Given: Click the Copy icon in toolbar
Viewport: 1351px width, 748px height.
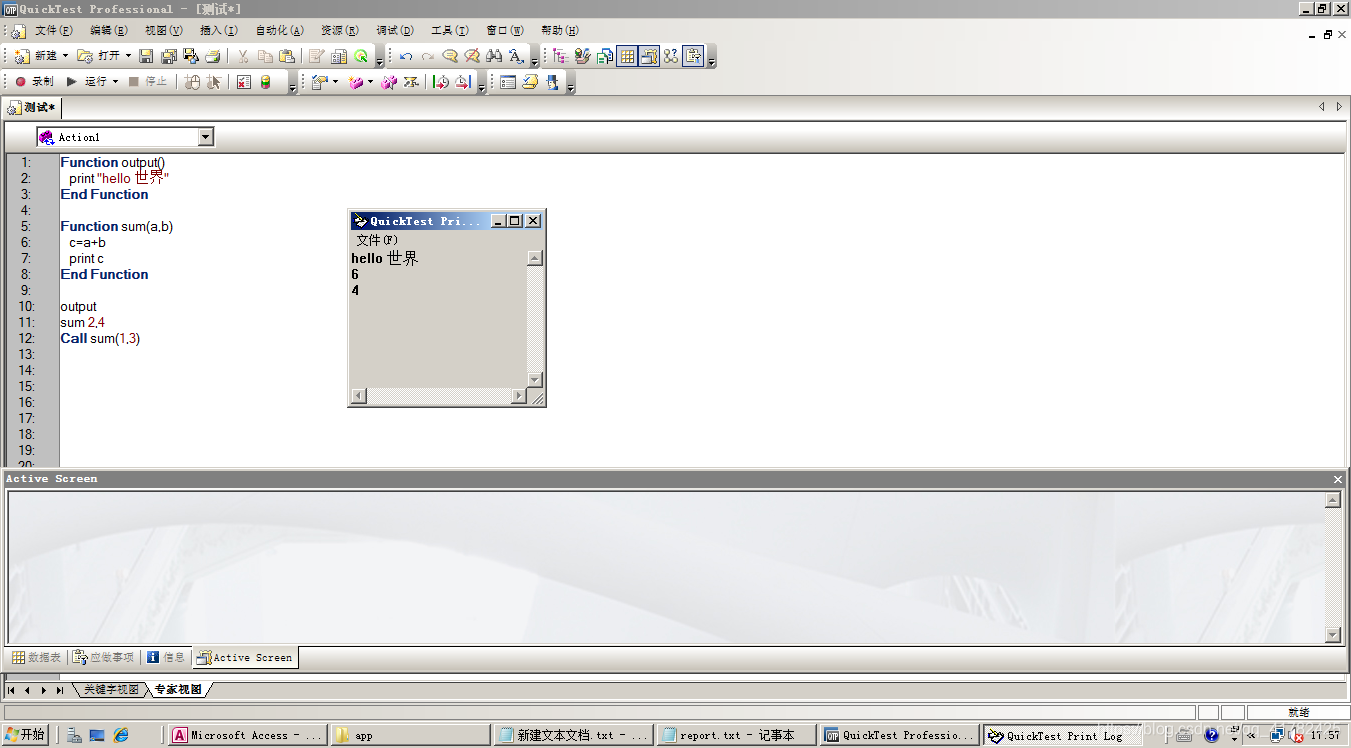Looking at the screenshot, I should (265, 56).
